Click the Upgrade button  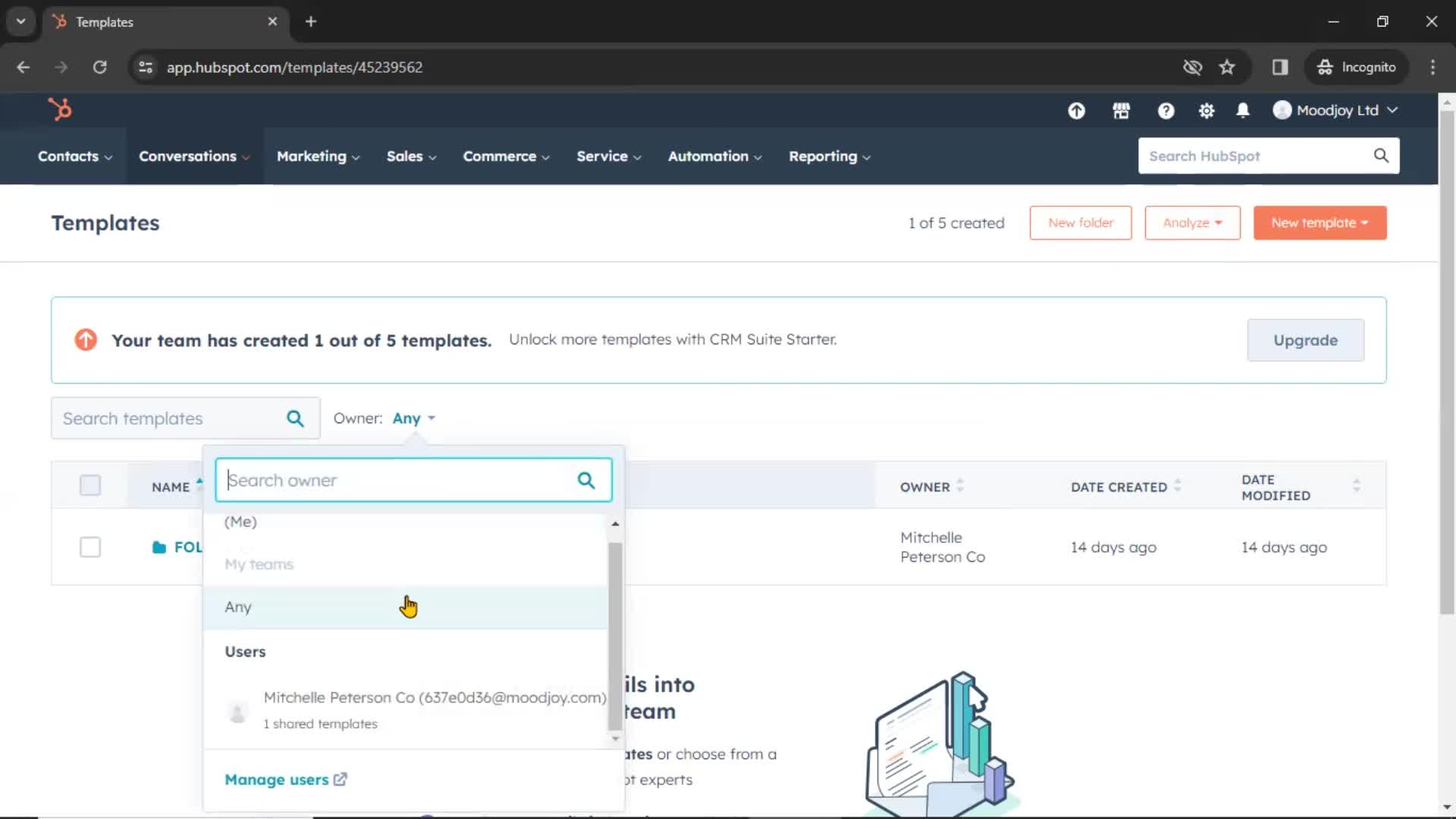(x=1305, y=340)
